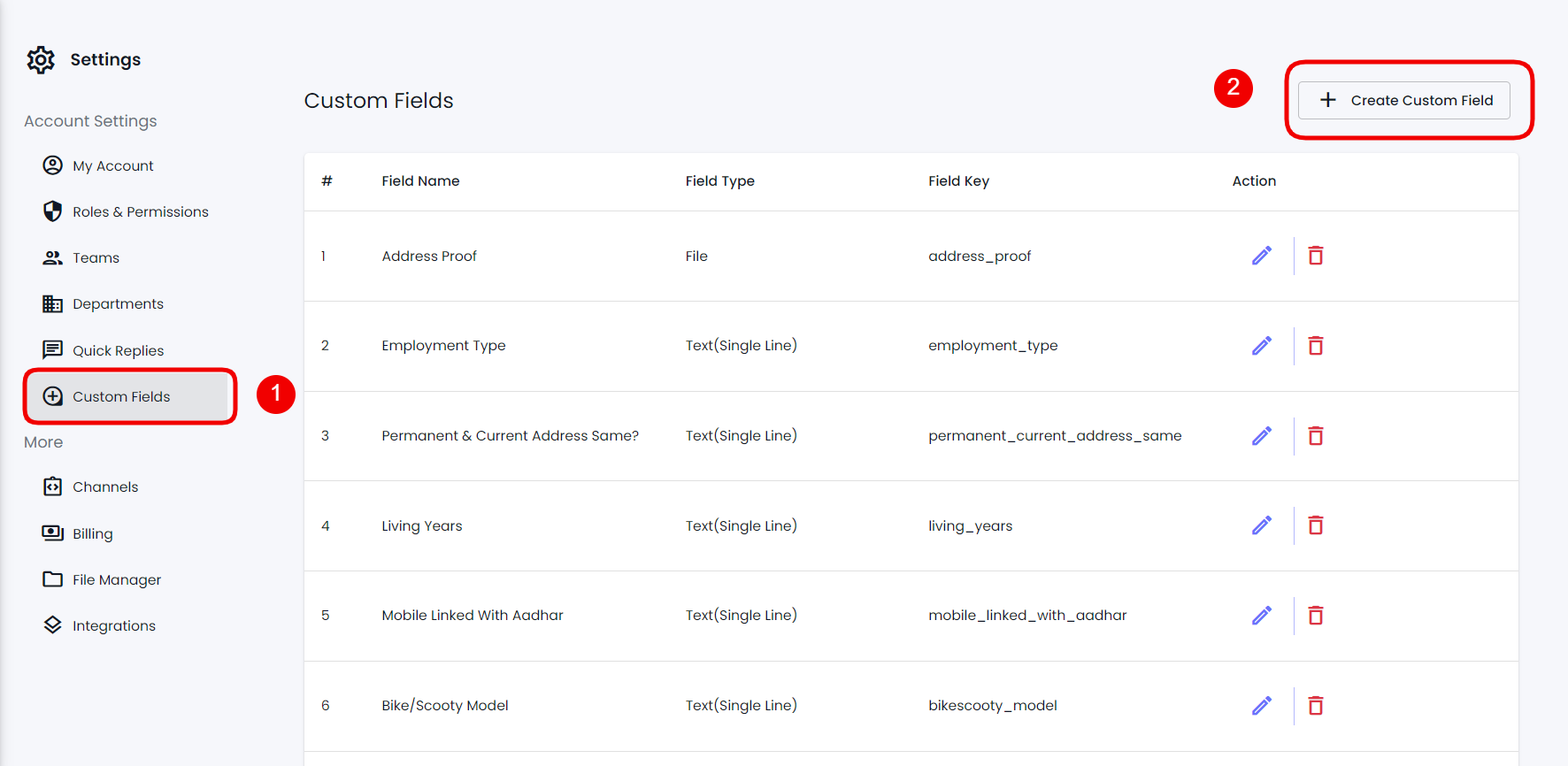Click Create Custom Field button
The height and width of the screenshot is (766, 1568).
point(1404,100)
